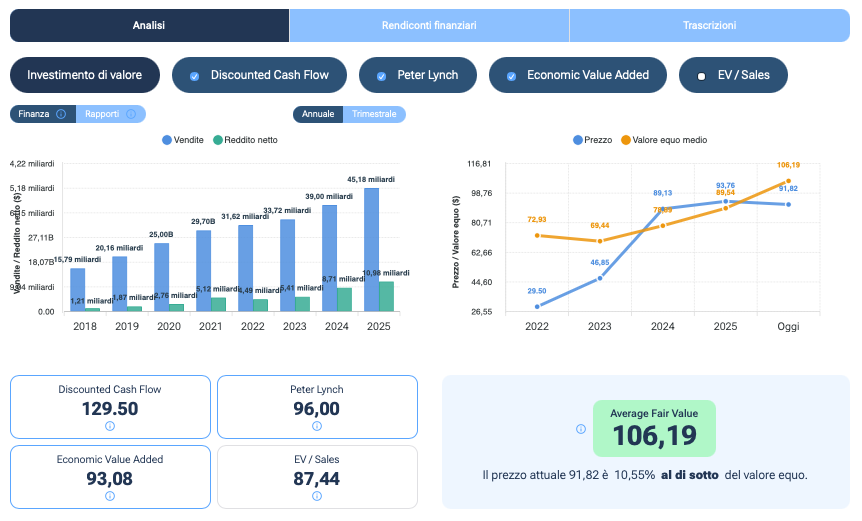Click the info icon next to Rapporti
Image resolution: width=862 pixels, height=521 pixels.
pyautogui.click(x=131, y=114)
